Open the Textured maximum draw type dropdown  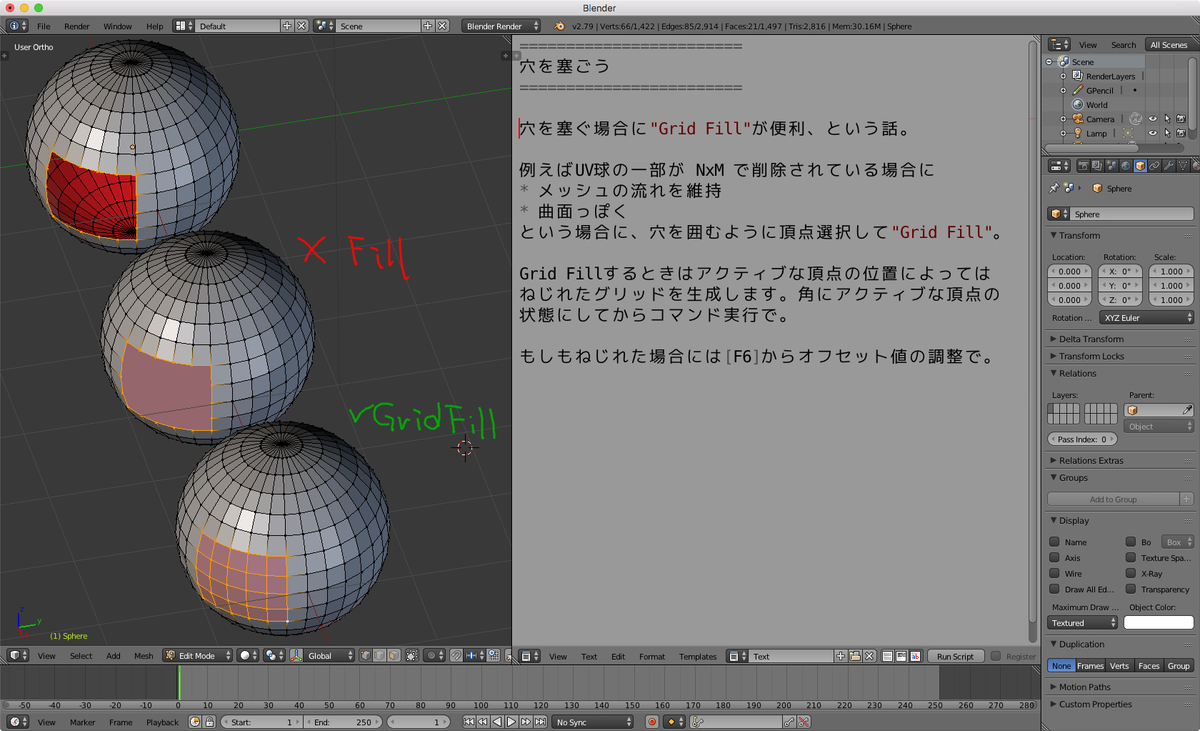[x=1083, y=622]
